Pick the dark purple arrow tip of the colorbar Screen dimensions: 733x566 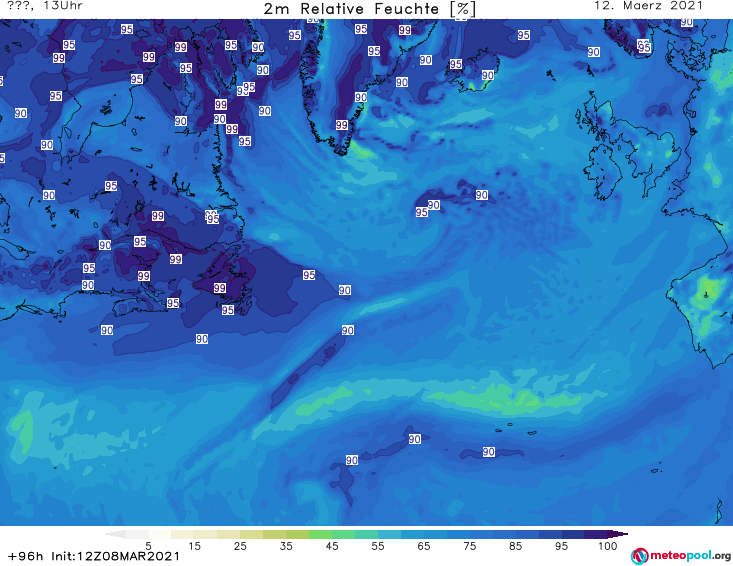point(618,534)
